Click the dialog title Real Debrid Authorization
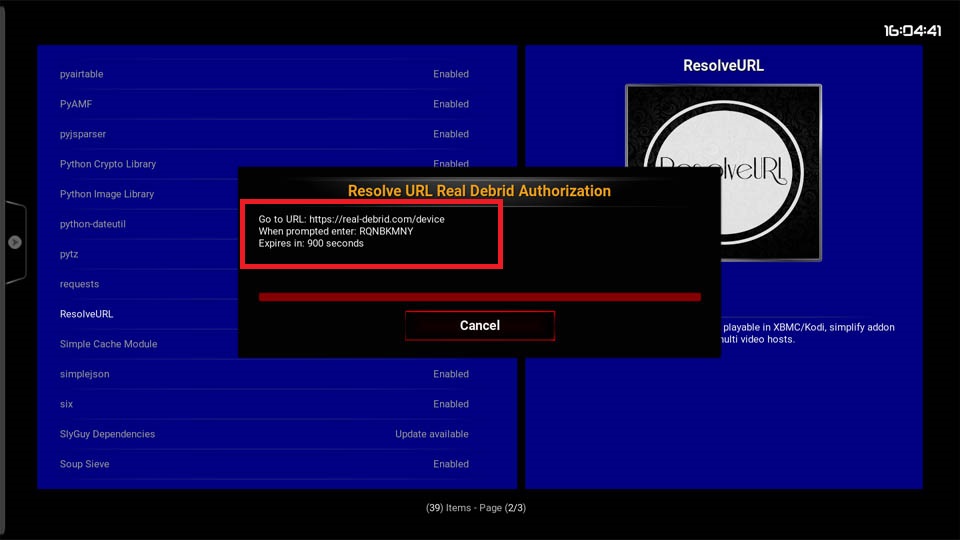960x540 pixels. tap(479, 191)
